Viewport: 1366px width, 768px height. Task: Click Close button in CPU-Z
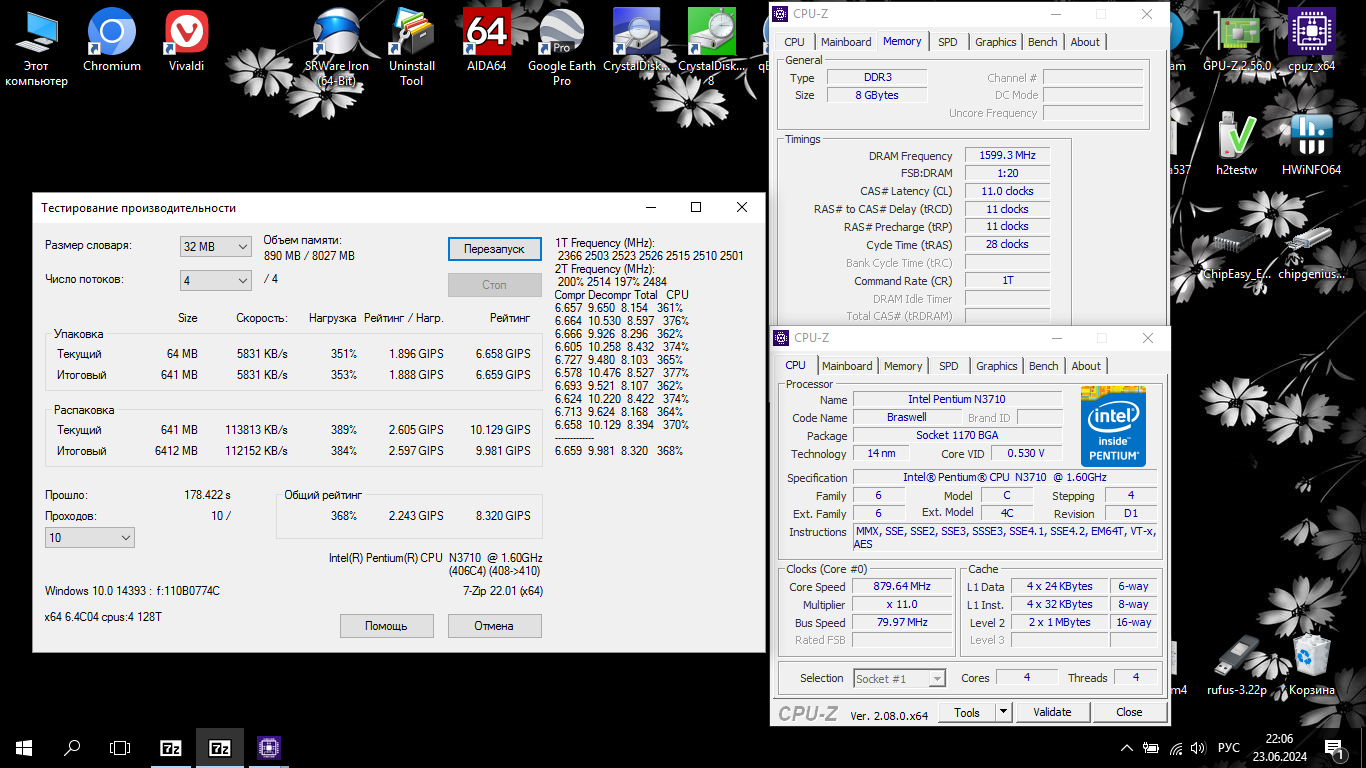pos(1129,712)
